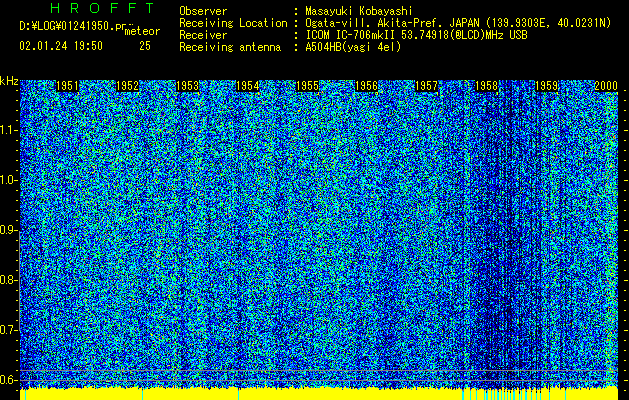Image resolution: width=629 pixels, height=400 pixels.
Task: Click the 1955 time marker
Action: pyautogui.click(x=307, y=86)
